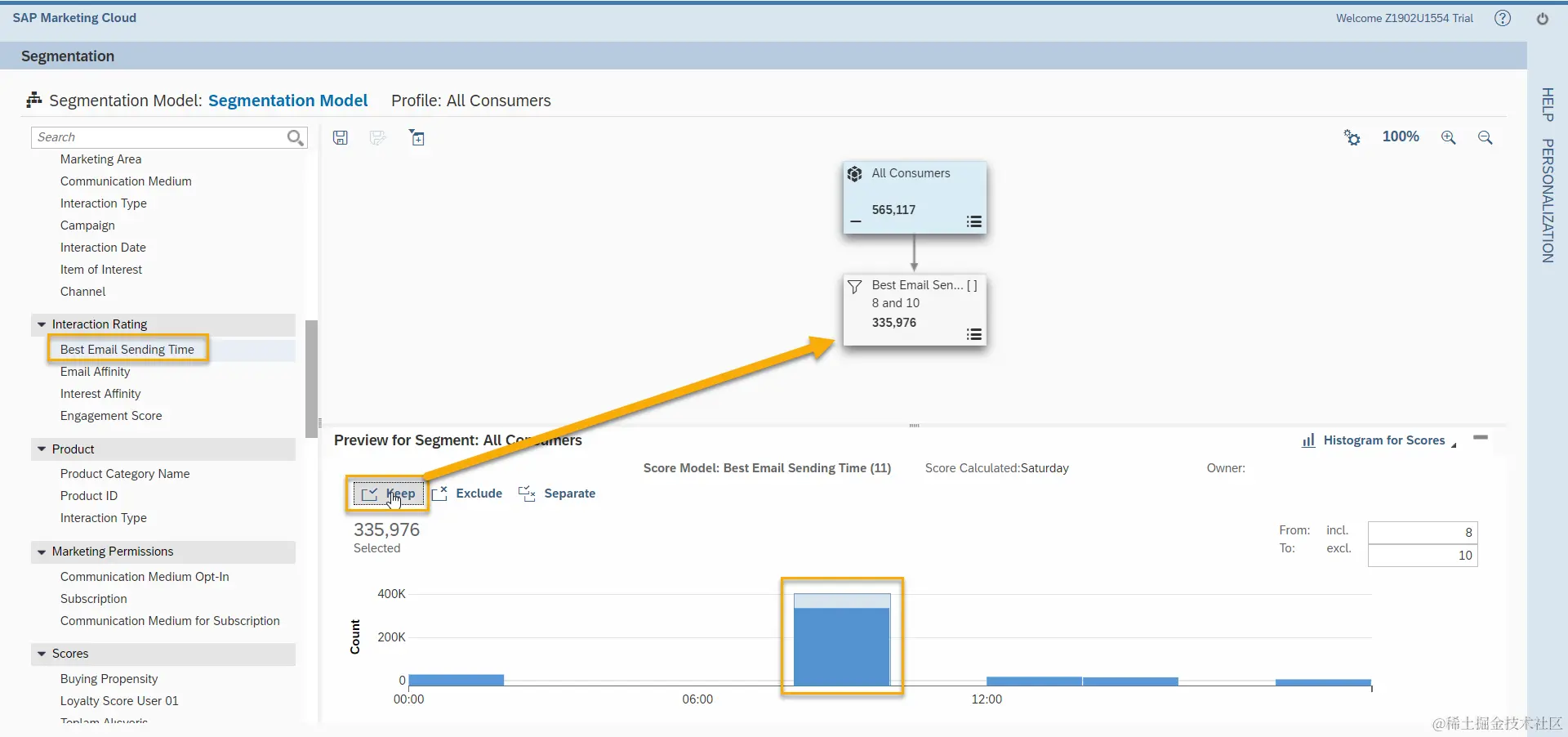Click the histogram chart icon
The image size is (1568, 737).
(x=1308, y=440)
